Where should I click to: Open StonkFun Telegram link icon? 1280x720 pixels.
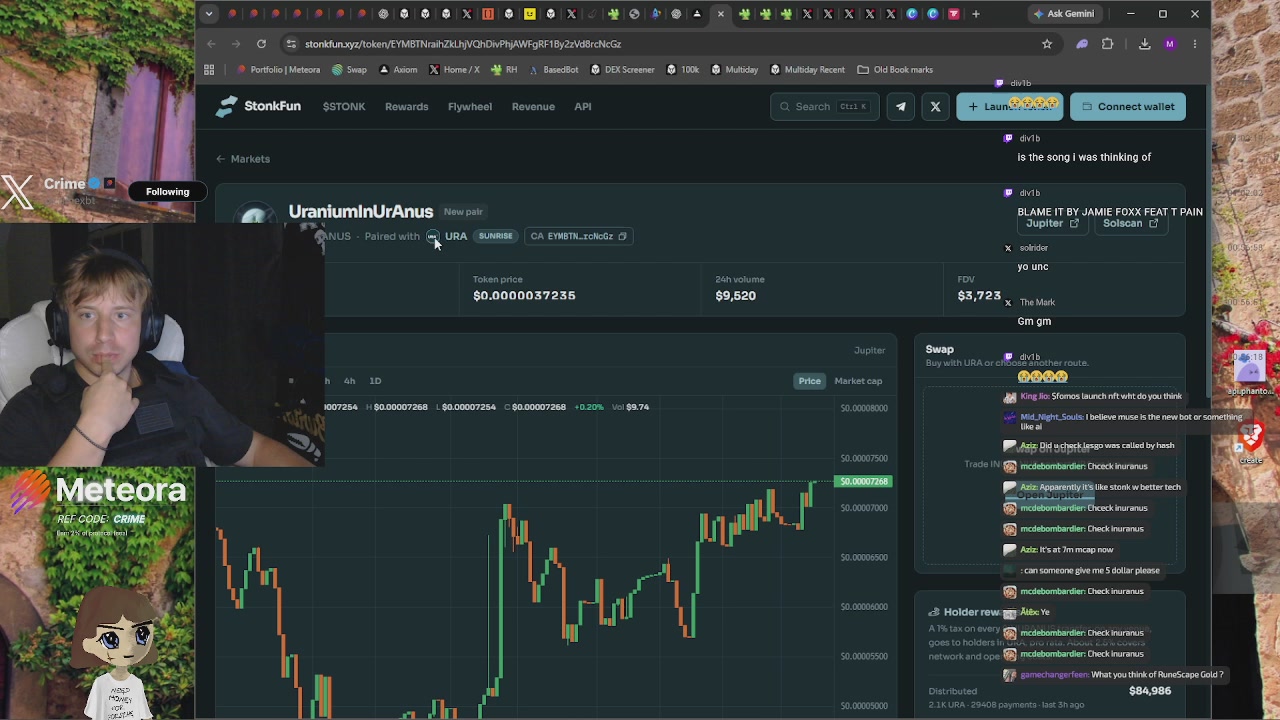click(901, 106)
